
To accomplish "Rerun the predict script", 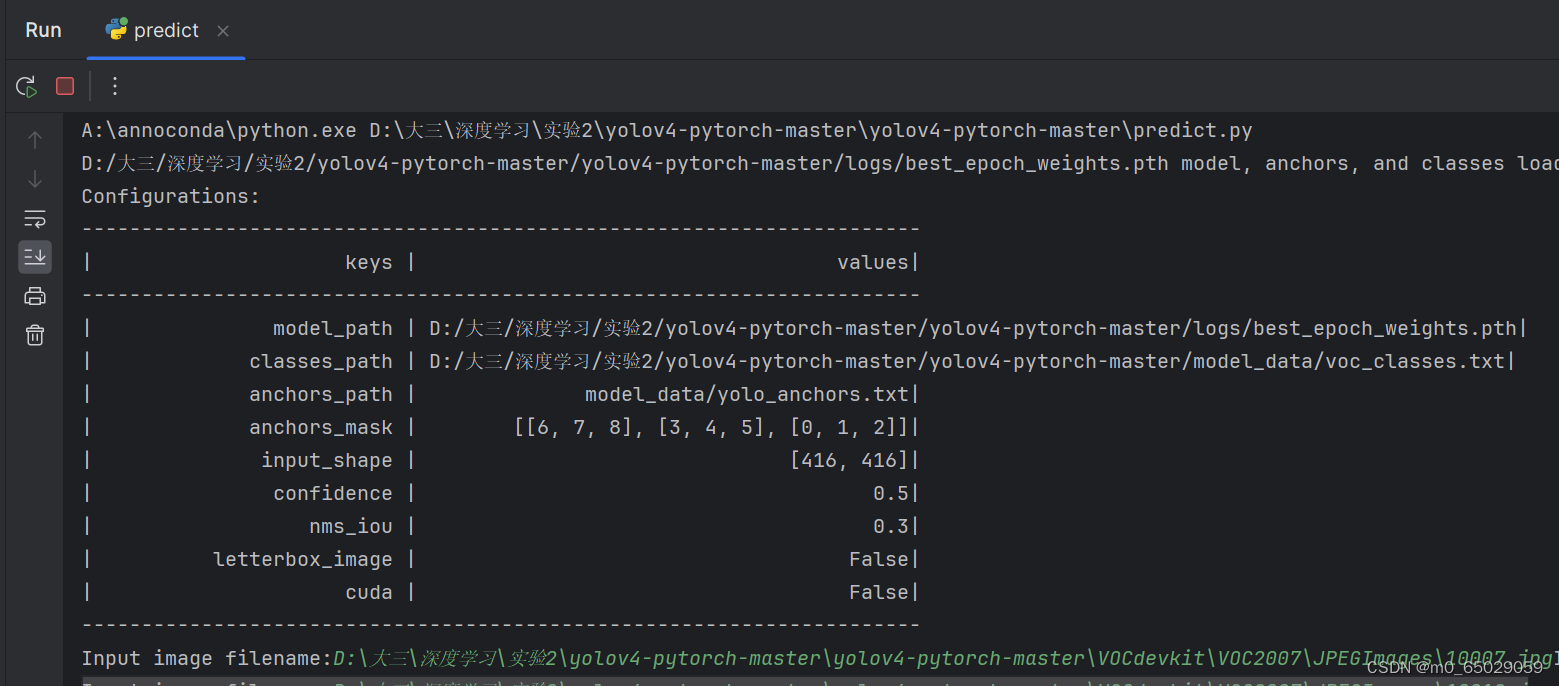I will [26, 86].
